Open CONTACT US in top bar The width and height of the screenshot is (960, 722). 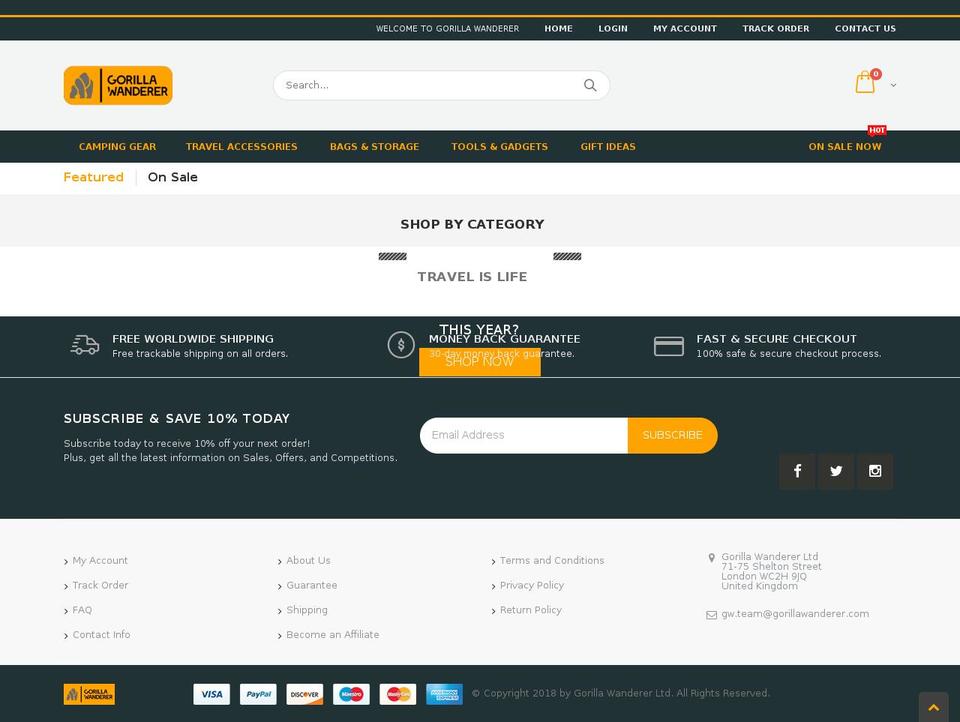865,28
